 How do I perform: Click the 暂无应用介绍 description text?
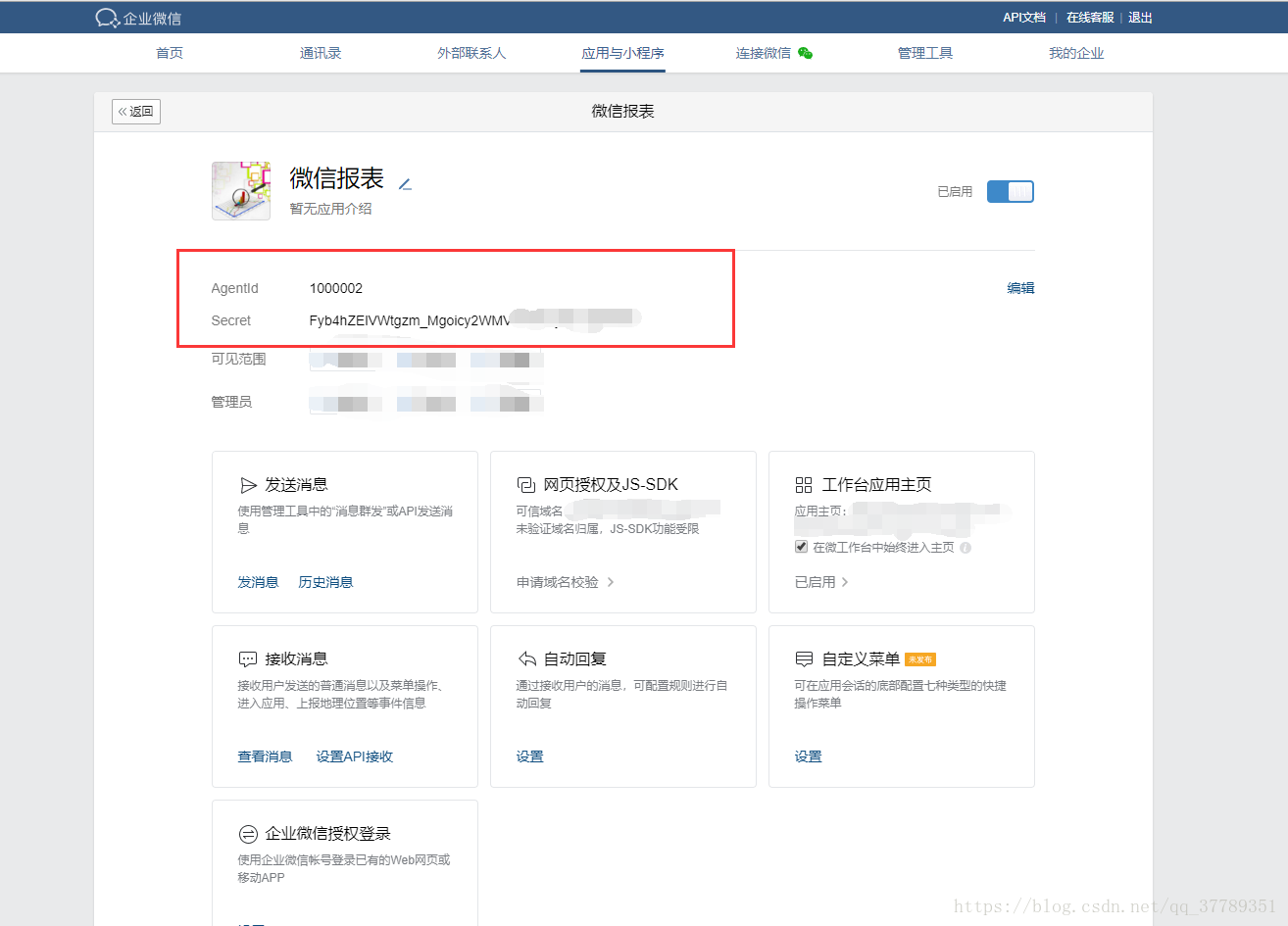pyautogui.click(x=330, y=209)
